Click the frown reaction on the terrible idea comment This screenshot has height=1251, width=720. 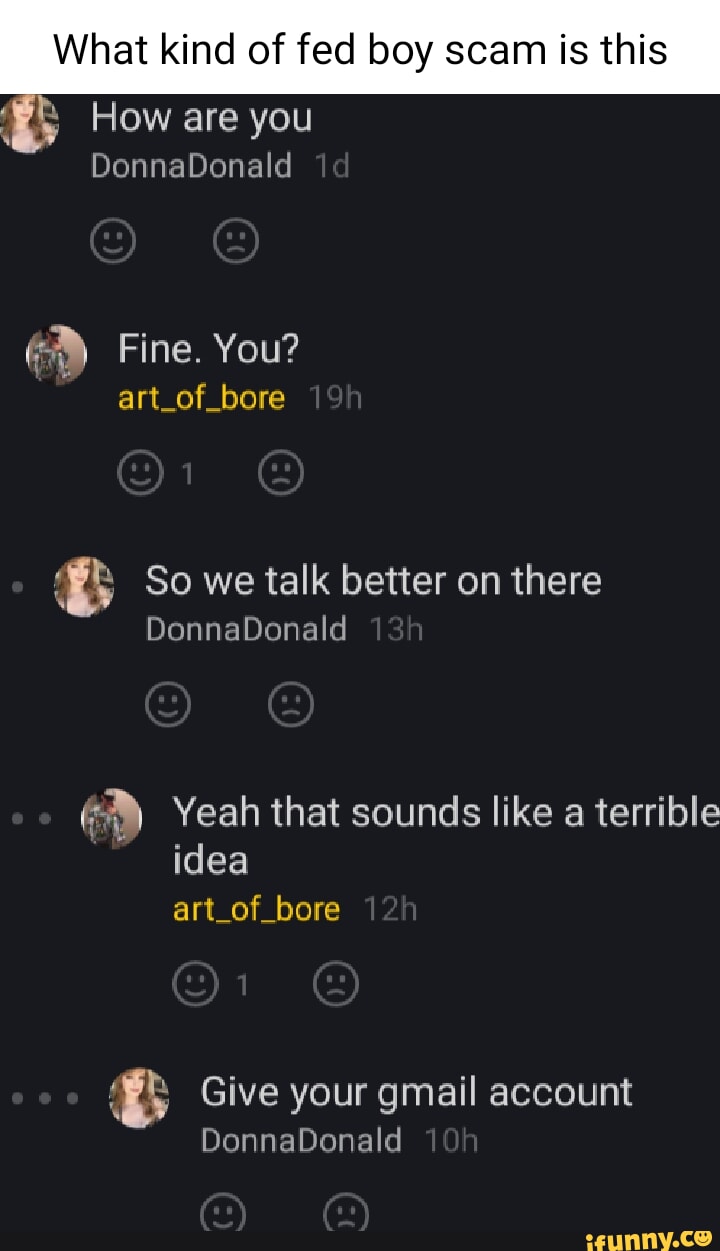338,983
